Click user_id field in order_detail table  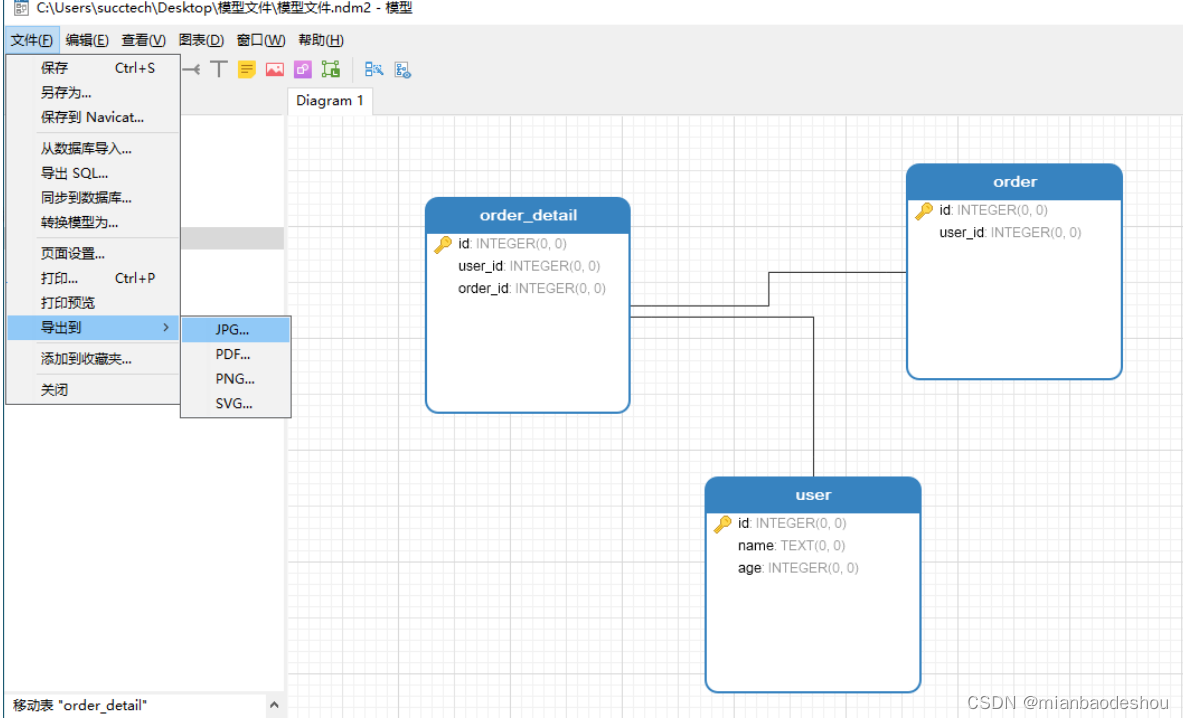(529, 266)
